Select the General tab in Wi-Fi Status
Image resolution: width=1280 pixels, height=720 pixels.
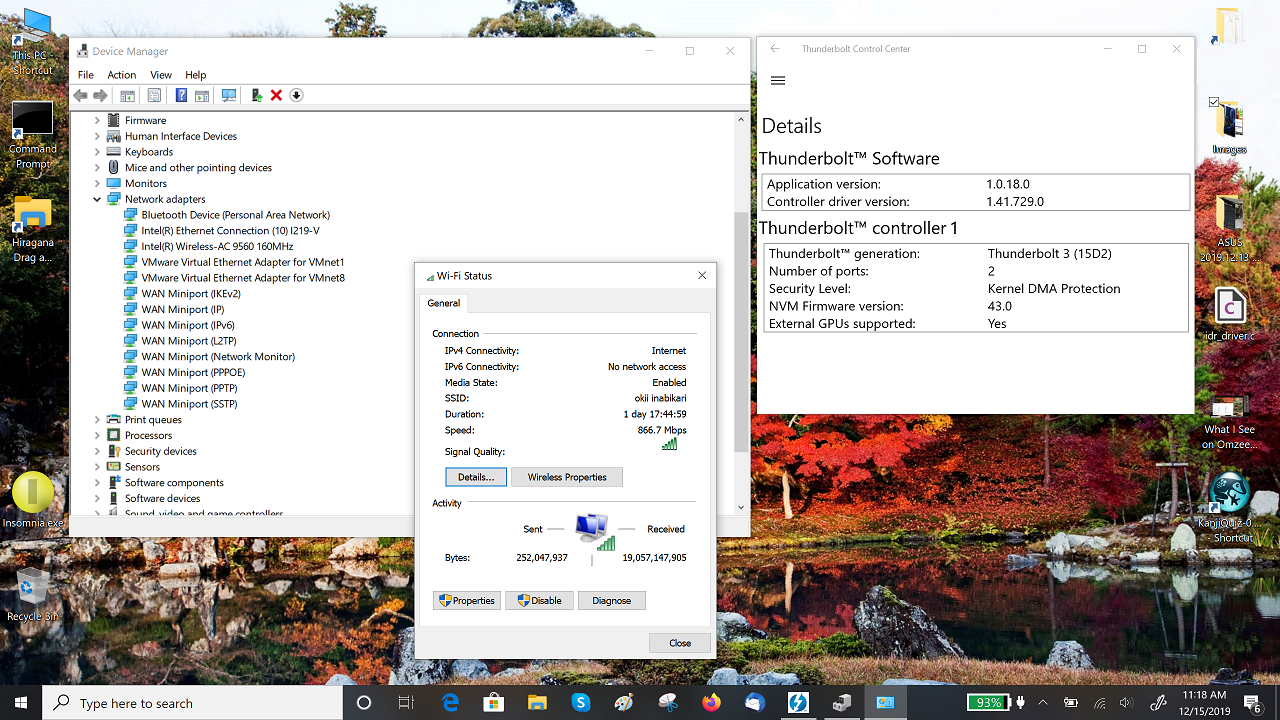(x=444, y=303)
